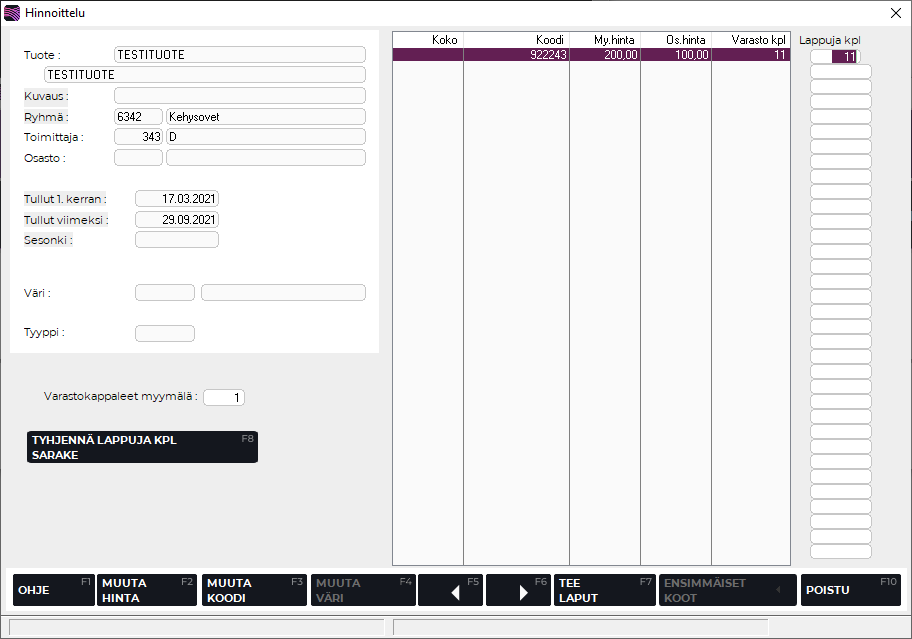Screen dimensions: 912x639
Task: Click the Ryhmä code field 6342
Action: 138,117
